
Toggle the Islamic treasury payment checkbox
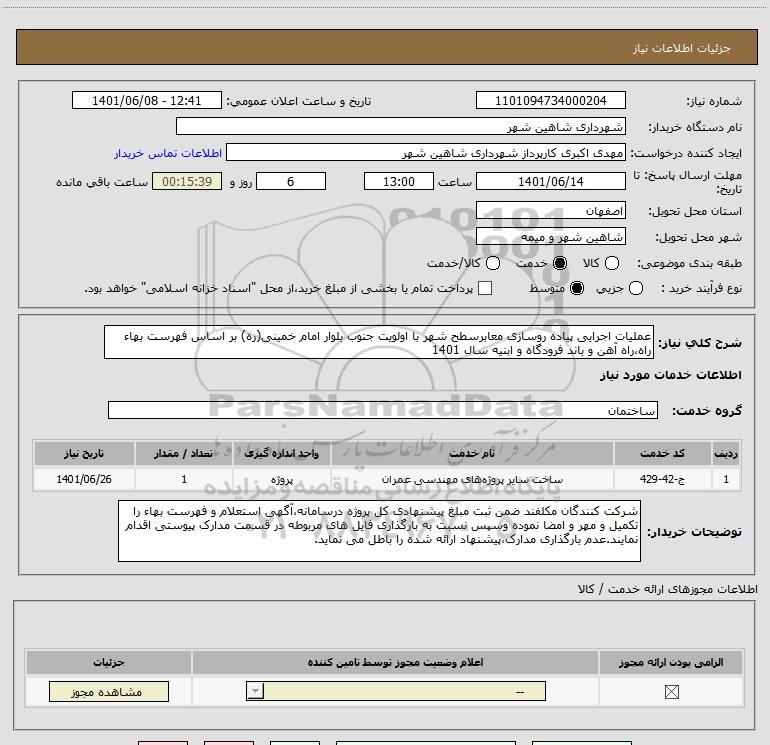485,288
